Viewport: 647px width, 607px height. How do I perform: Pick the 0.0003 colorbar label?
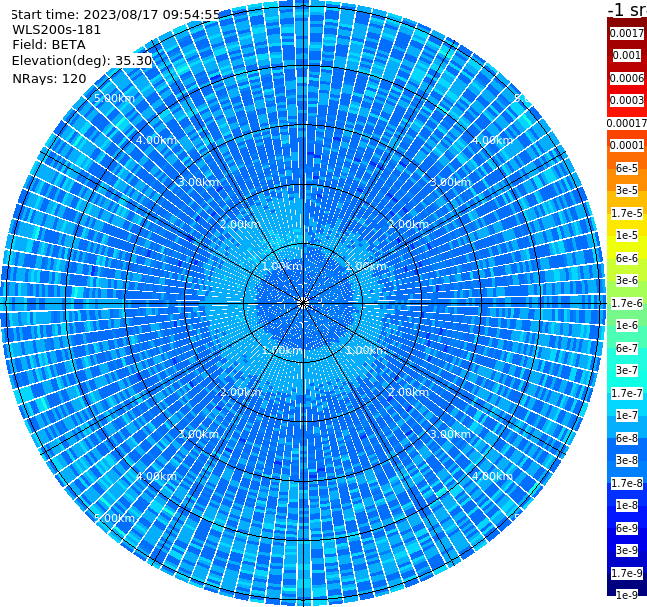(x=627, y=100)
